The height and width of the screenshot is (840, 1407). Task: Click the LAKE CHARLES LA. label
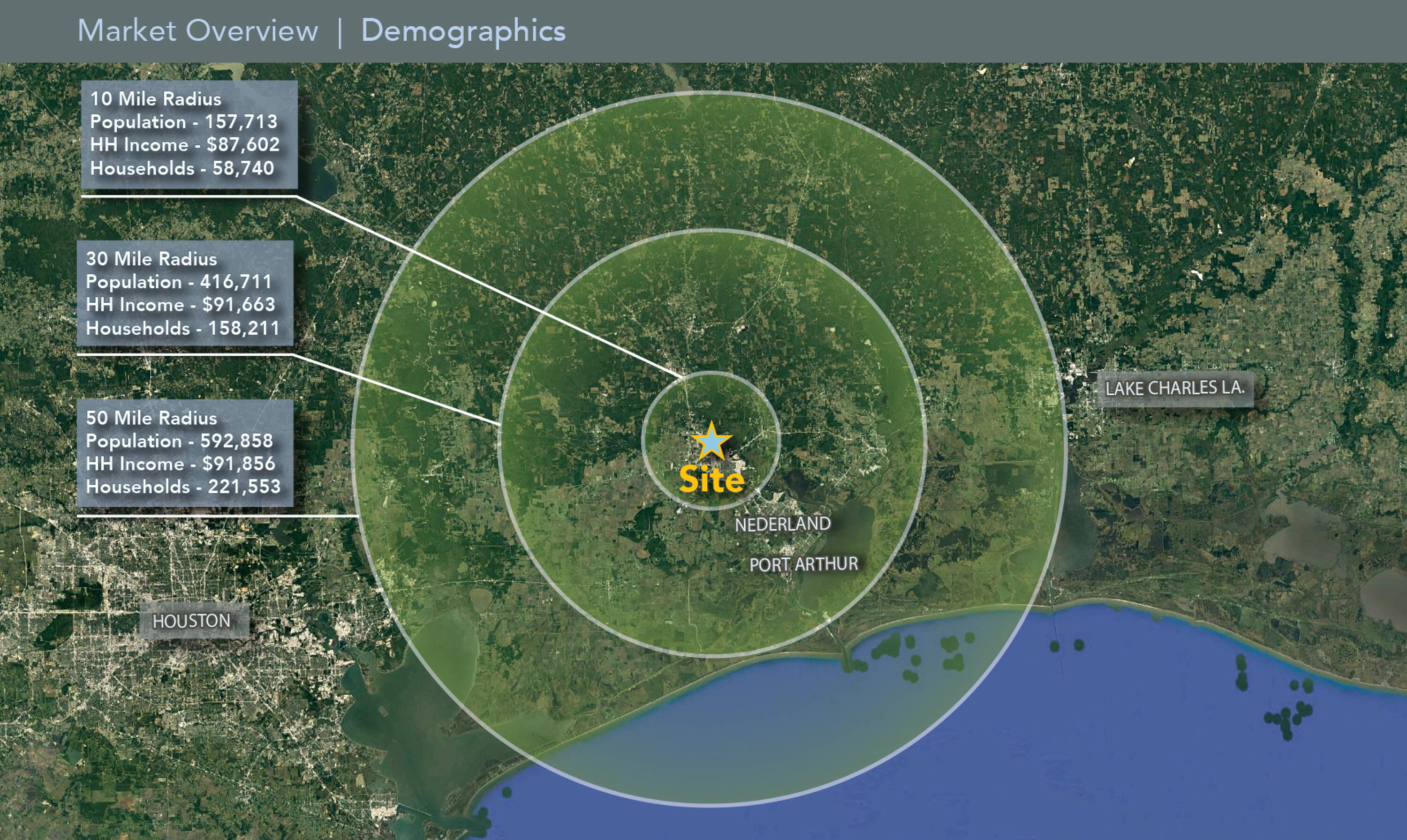tap(1175, 388)
